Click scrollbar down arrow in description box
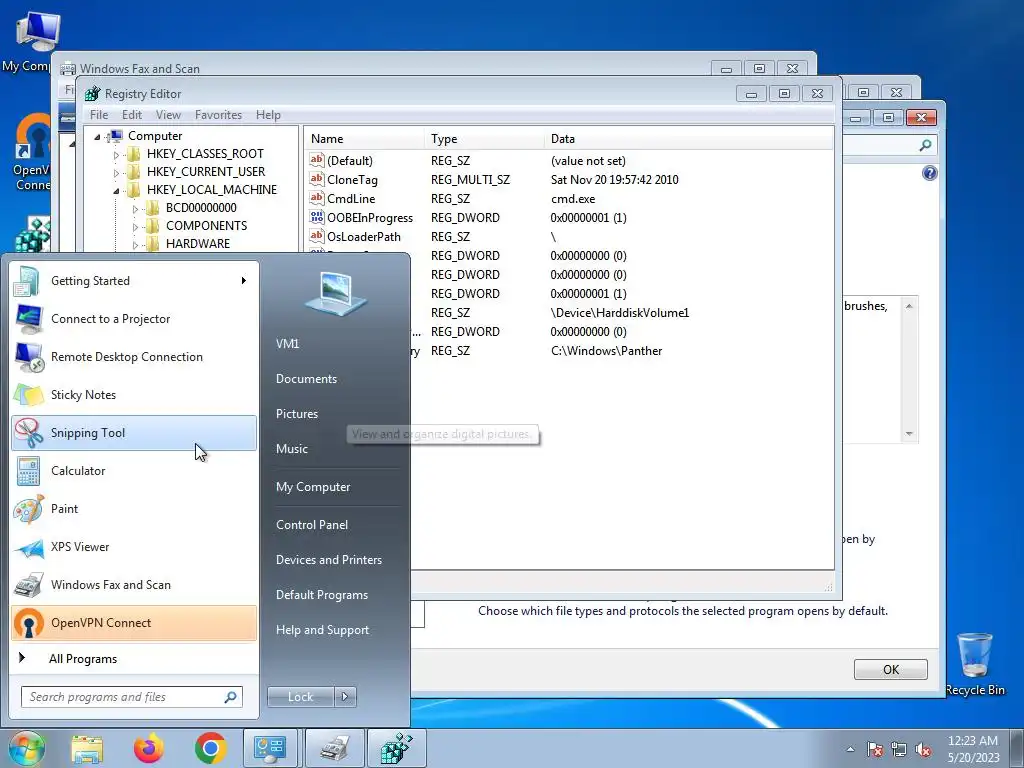Viewport: 1024px width, 768px height. point(909,434)
